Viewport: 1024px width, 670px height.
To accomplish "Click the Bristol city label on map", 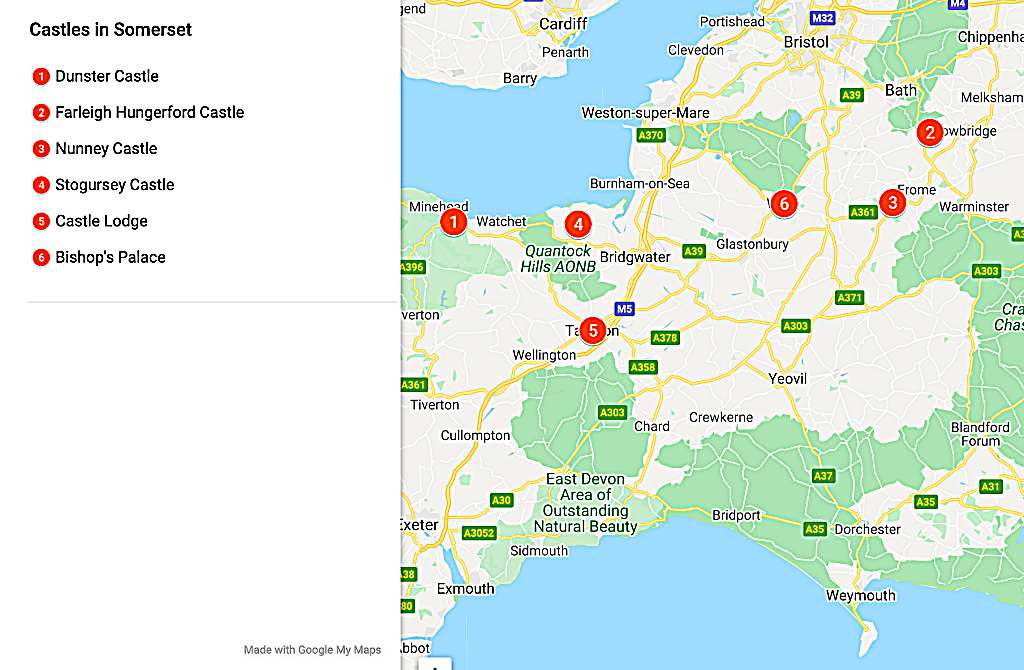I will point(806,42).
